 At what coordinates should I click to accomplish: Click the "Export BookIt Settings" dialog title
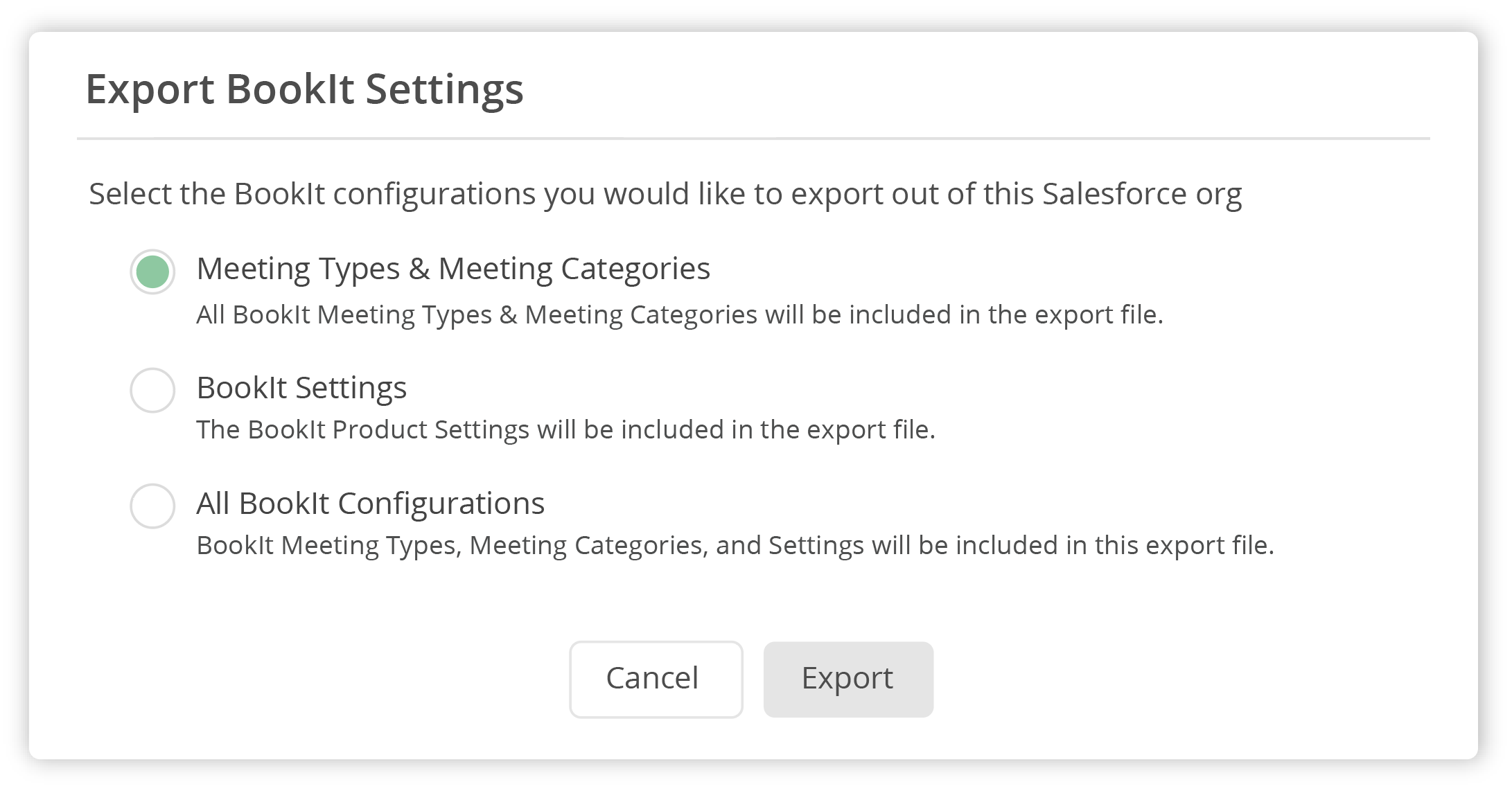304,89
